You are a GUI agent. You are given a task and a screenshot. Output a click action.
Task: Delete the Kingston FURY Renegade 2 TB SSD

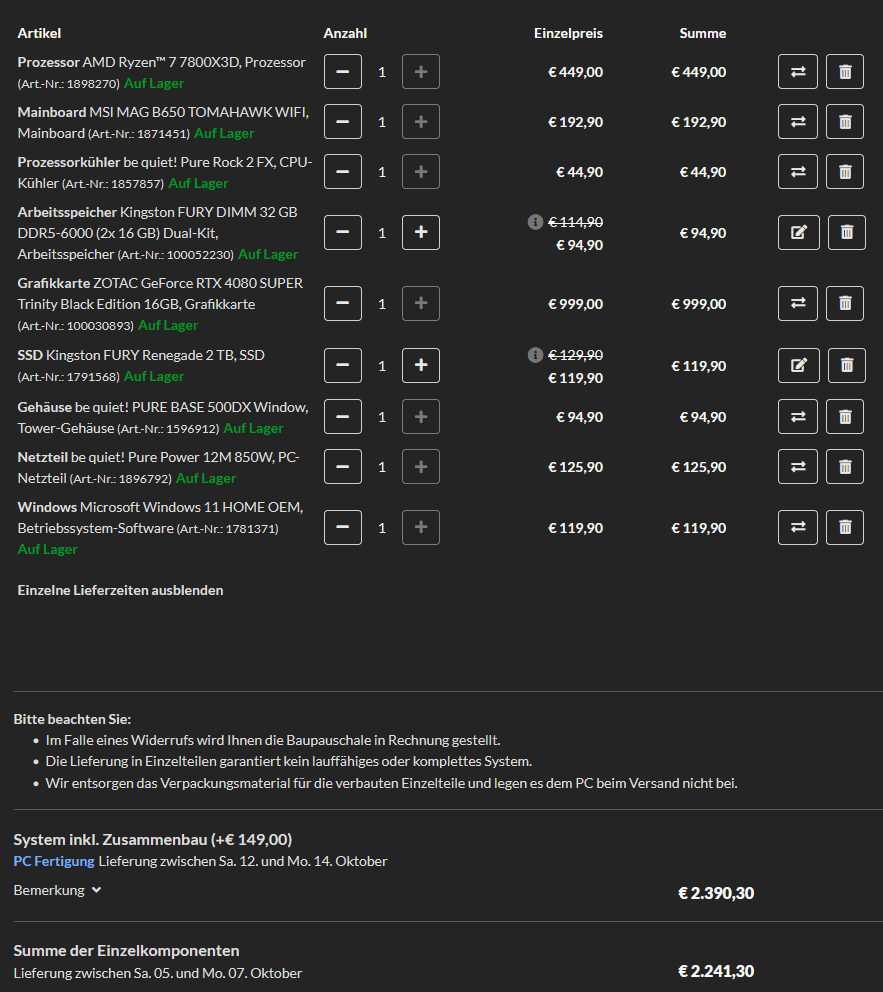pyautogui.click(x=847, y=365)
